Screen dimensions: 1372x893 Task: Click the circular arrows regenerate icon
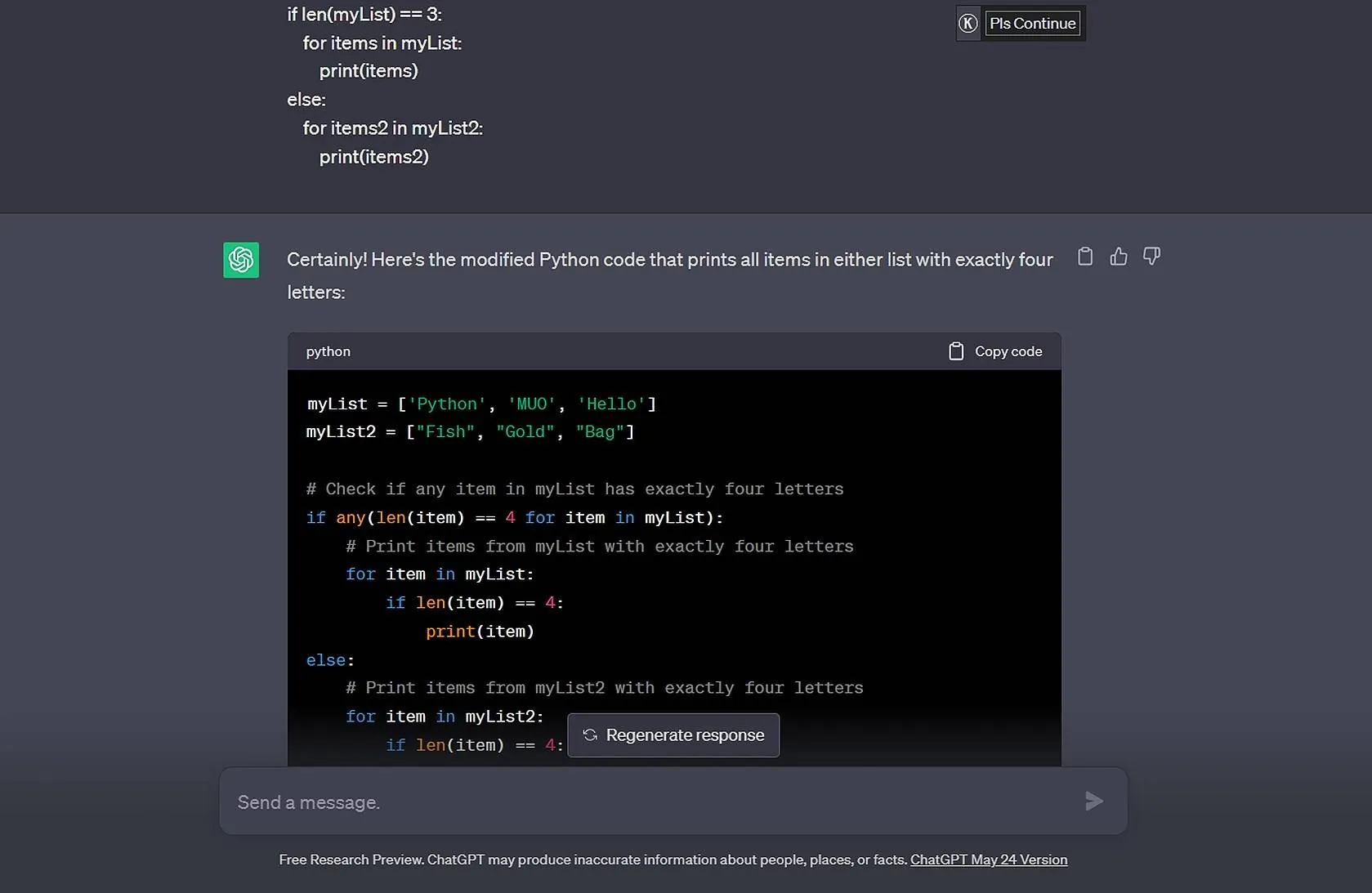click(x=590, y=735)
